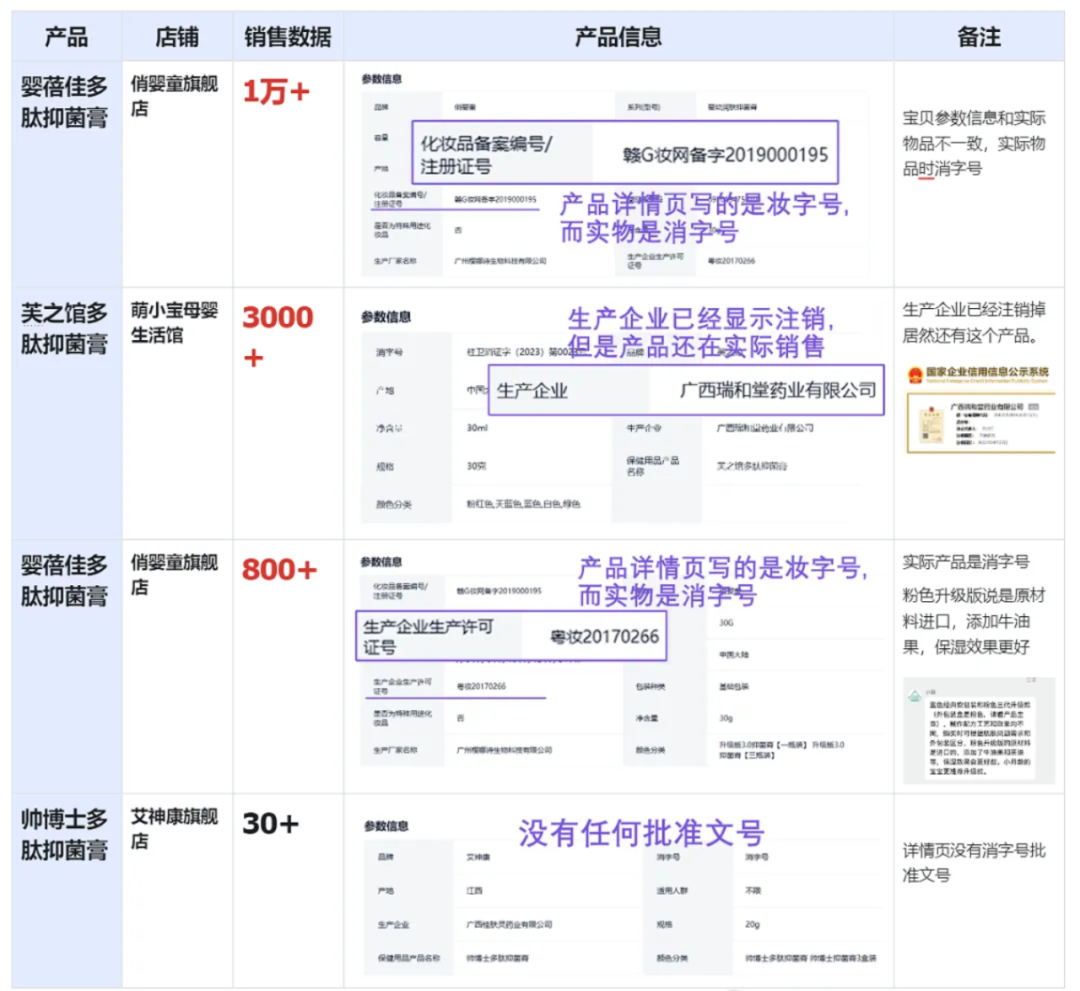Open the 萌小宝母婴生活馆 store name
1080x991 pixels.
175,321
